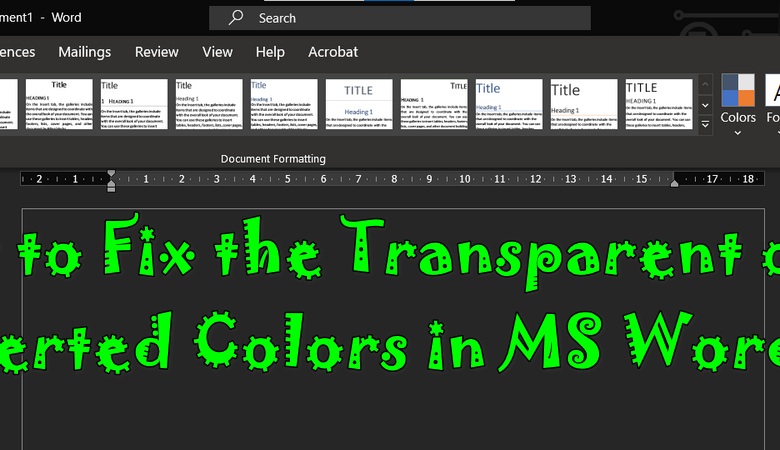Apply large blue Title style set
This screenshot has height=450, width=780.
coord(509,104)
